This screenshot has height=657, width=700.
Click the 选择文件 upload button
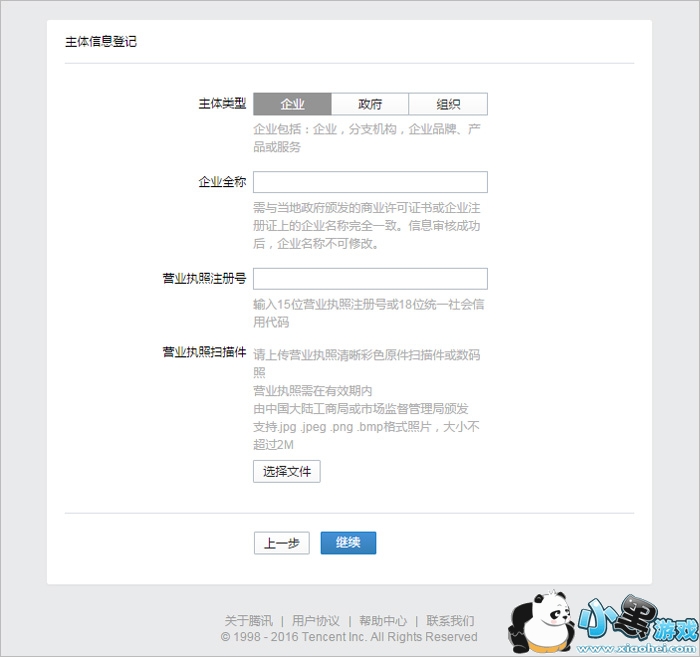(287, 471)
